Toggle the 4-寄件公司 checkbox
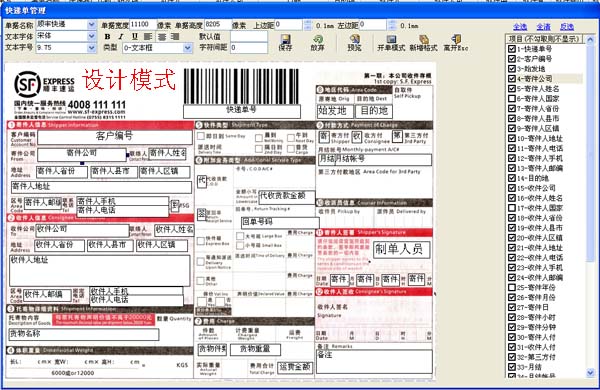 coord(512,79)
